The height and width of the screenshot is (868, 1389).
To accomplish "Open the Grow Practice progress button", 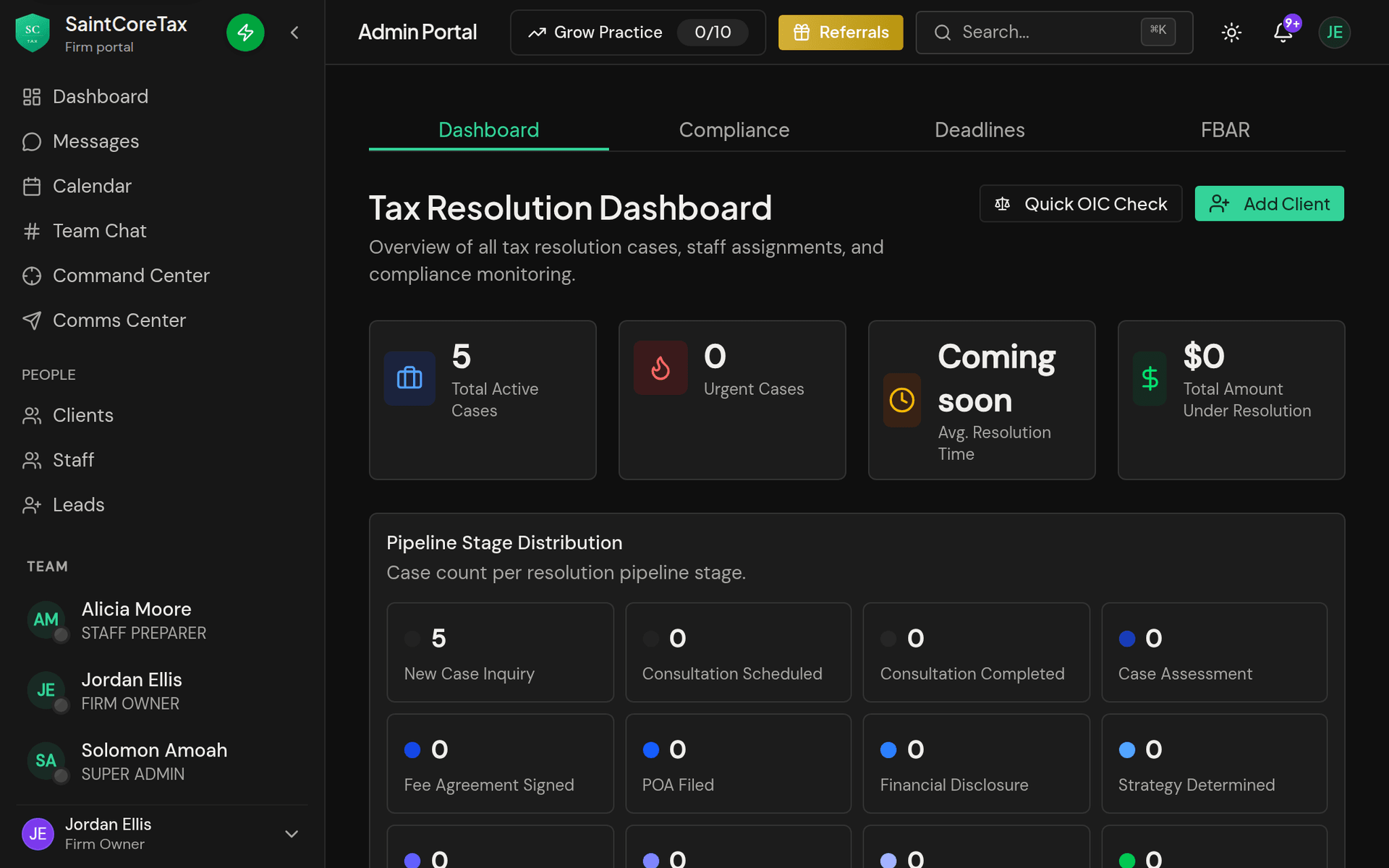I will click(637, 33).
